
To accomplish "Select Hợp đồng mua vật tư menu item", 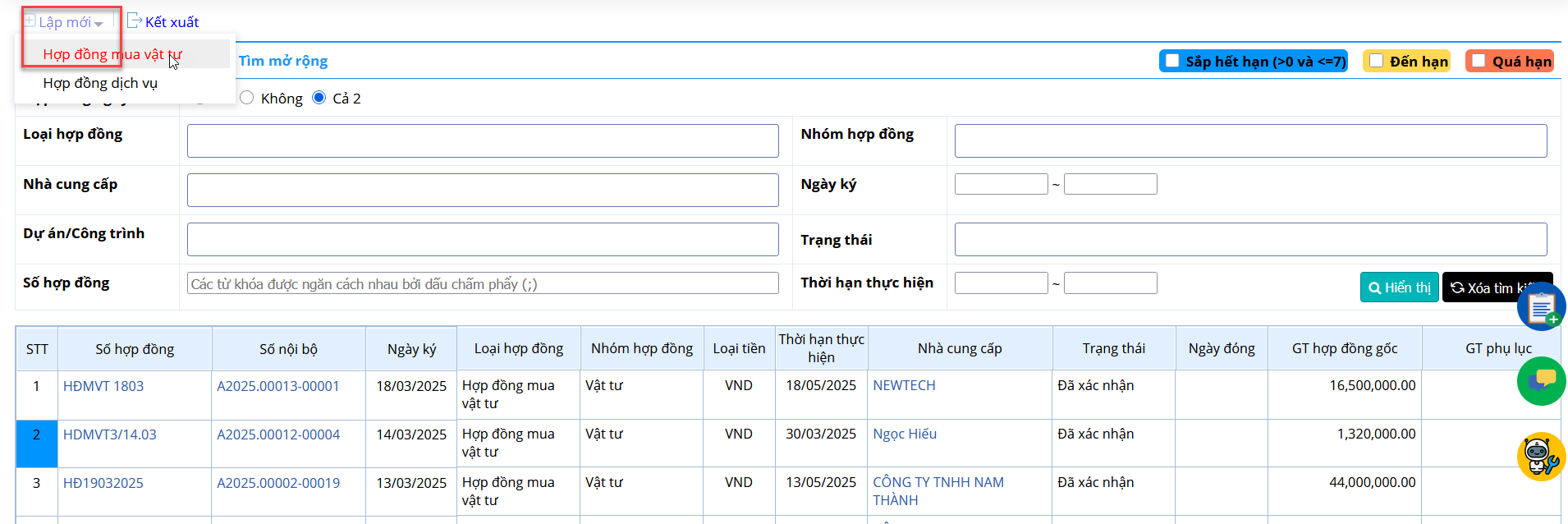I will [x=112, y=54].
